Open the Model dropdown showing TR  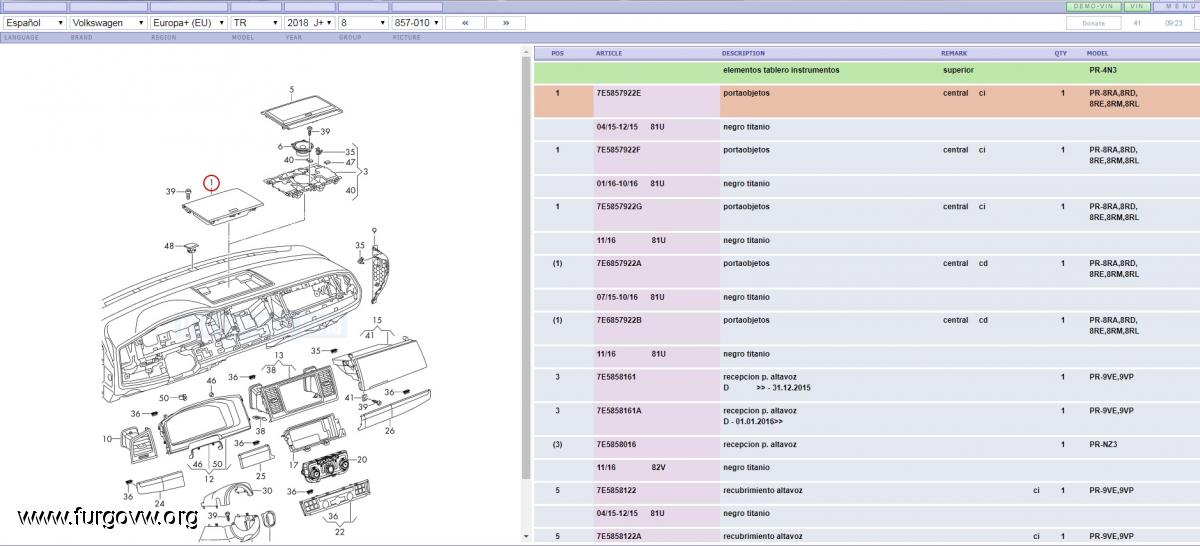[x=255, y=22]
